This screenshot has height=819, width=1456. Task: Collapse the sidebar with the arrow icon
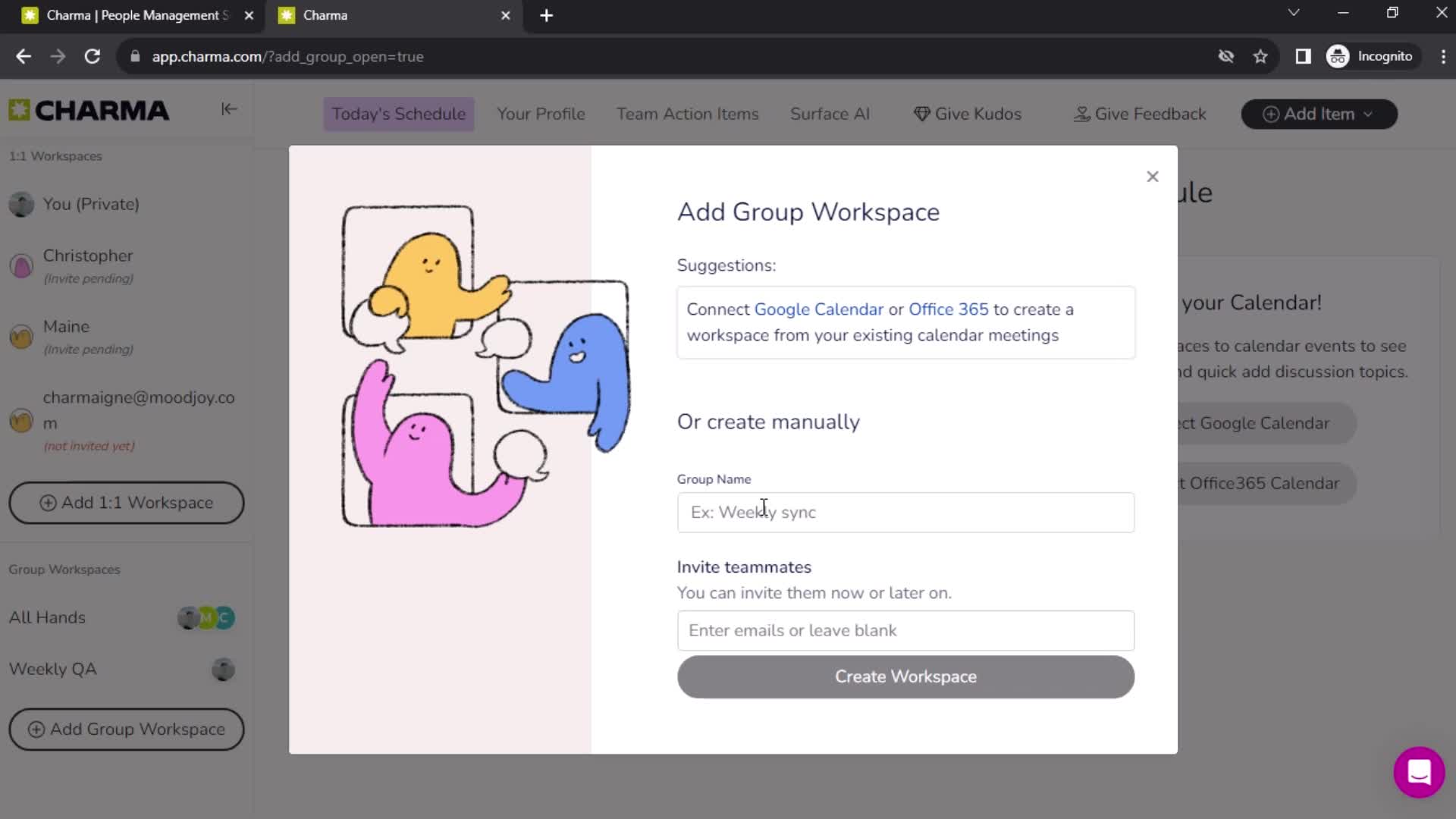coord(229,109)
